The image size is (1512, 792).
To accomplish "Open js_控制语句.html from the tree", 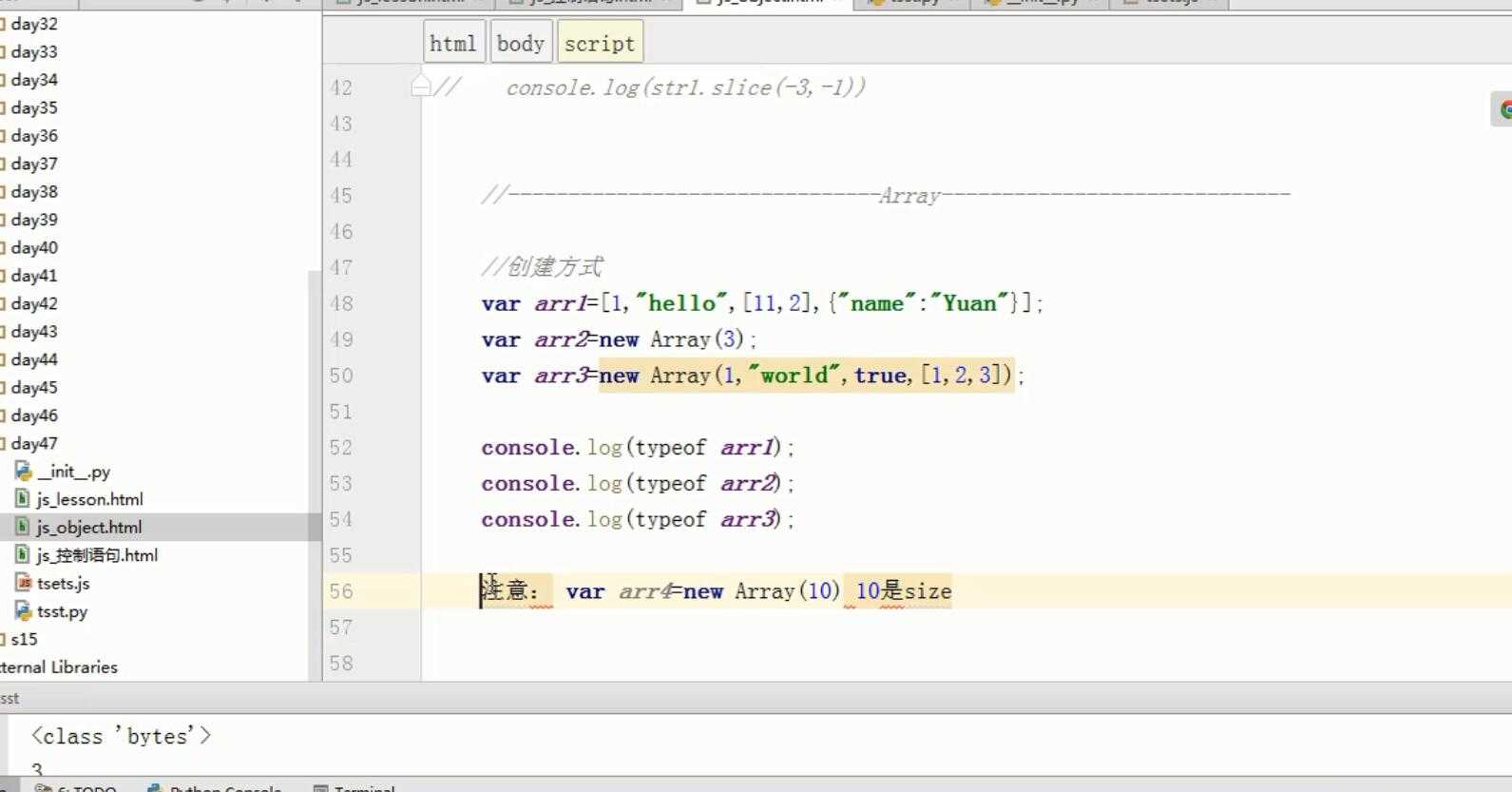I will 98,554.
